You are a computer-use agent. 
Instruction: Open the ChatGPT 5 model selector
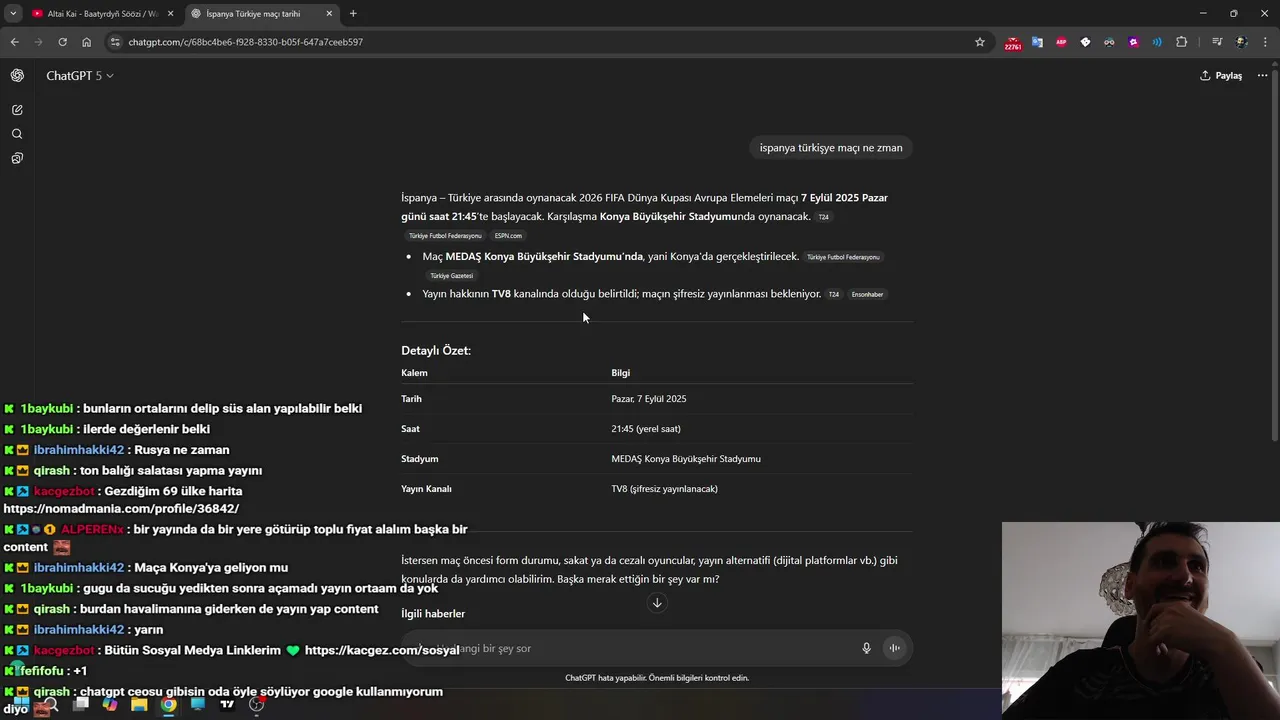coord(79,76)
